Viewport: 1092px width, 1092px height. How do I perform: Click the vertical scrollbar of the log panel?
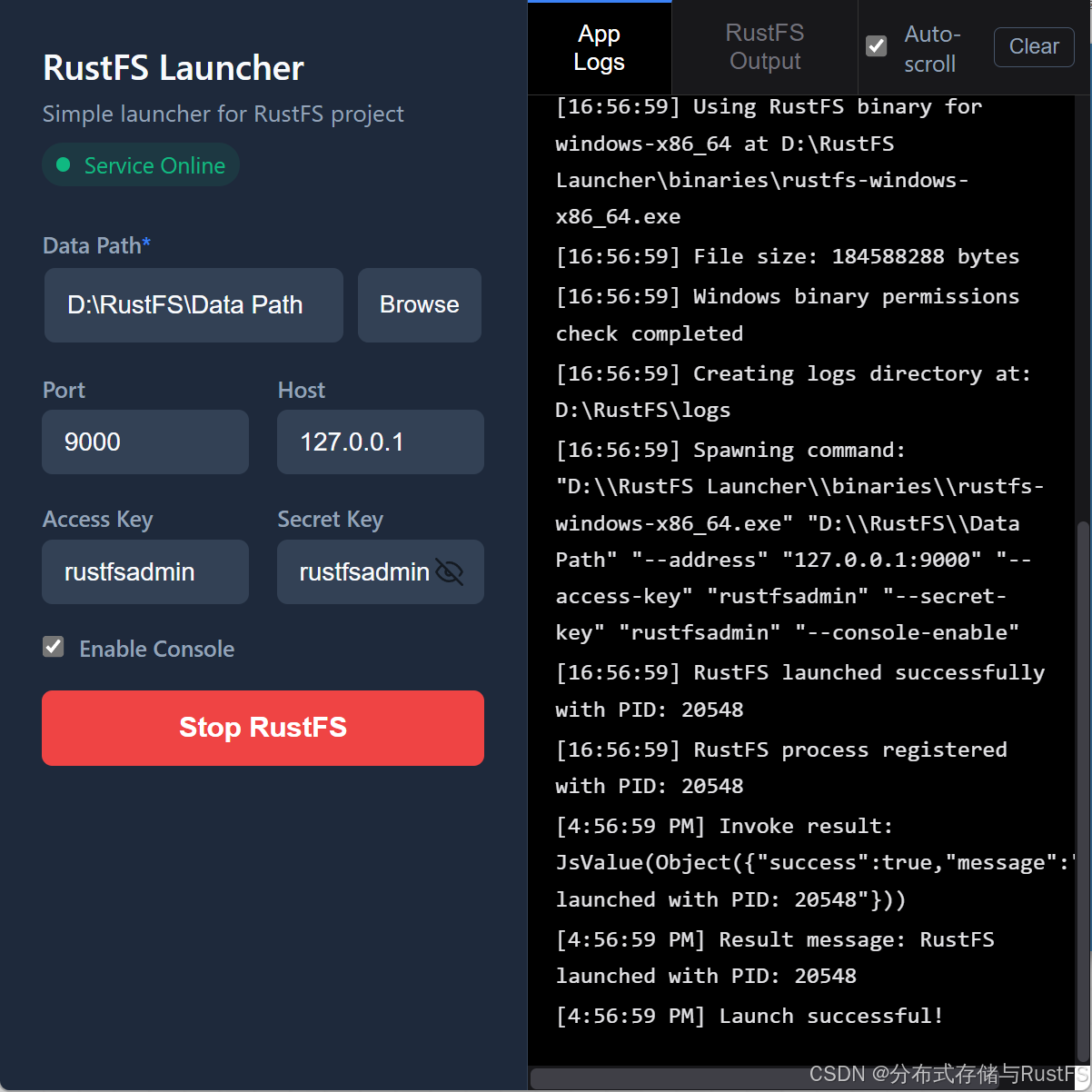click(x=1082, y=790)
